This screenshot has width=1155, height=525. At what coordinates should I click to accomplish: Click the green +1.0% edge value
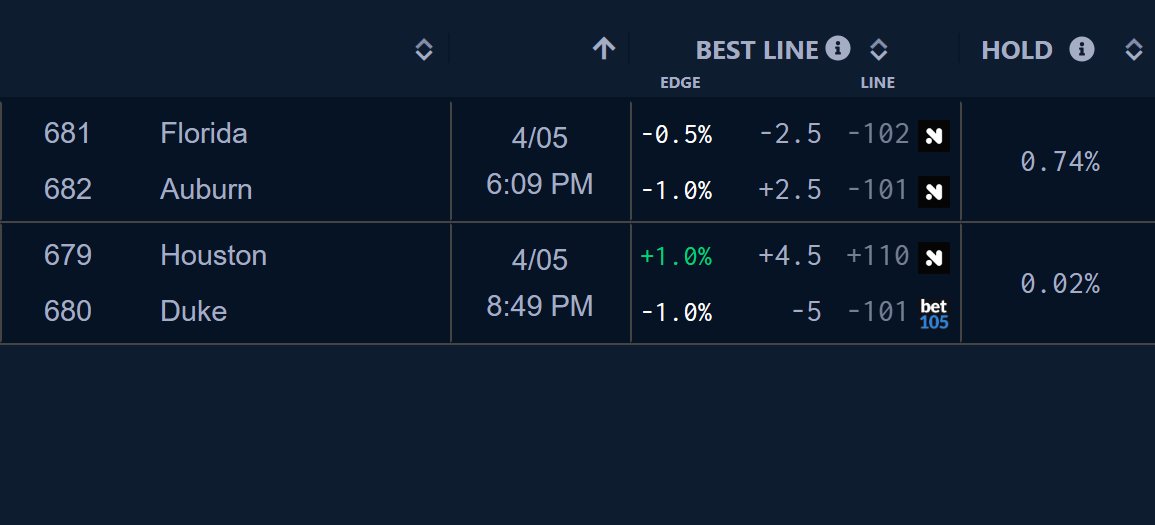click(x=676, y=257)
